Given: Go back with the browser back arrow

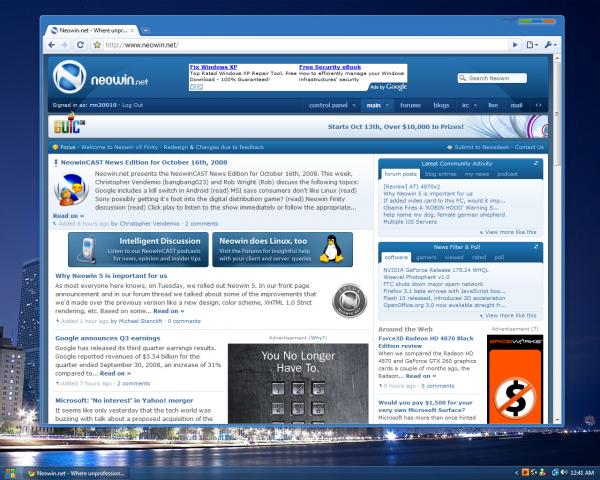Looking at the screenshot, I should point(52,45).
